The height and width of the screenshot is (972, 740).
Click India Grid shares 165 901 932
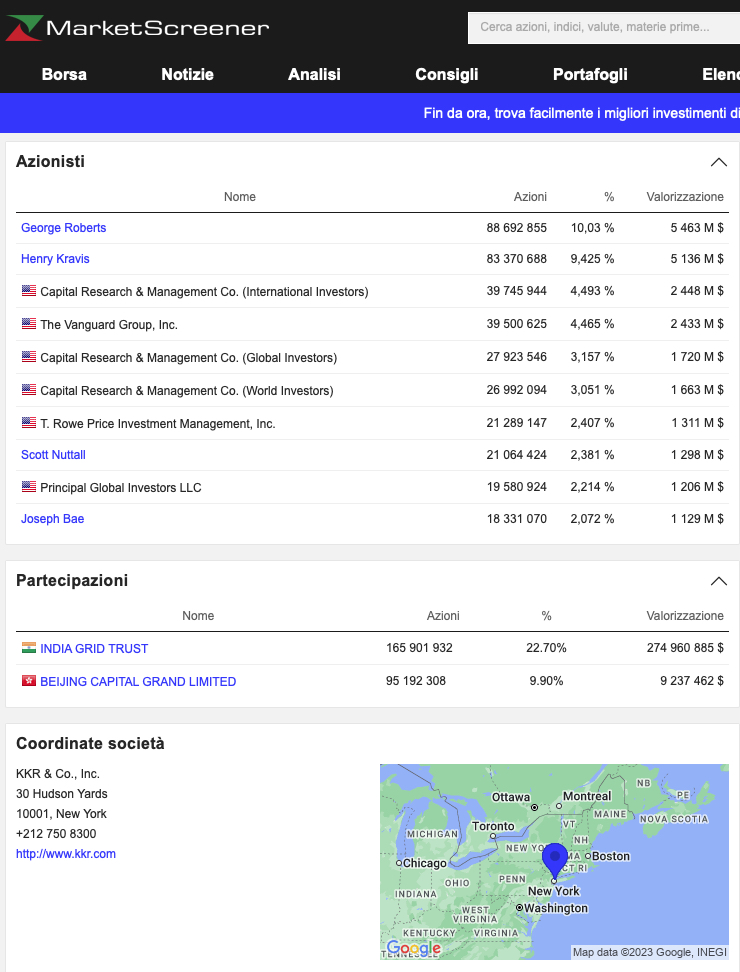coord(419,647)
